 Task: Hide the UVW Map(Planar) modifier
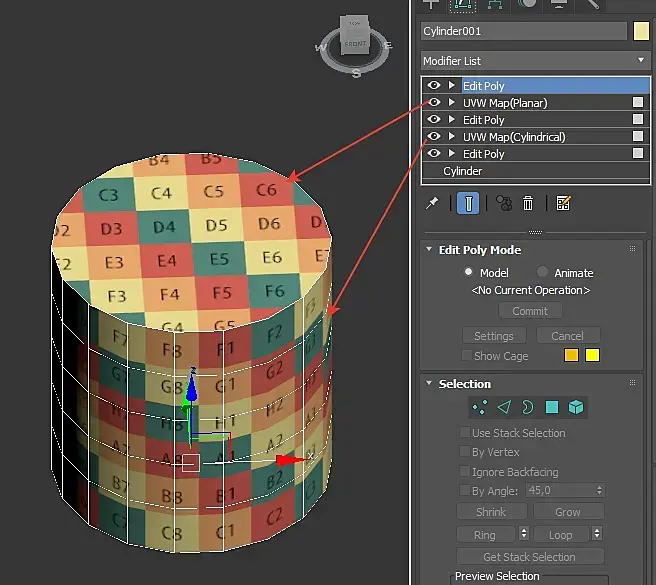tap(433, 103)
